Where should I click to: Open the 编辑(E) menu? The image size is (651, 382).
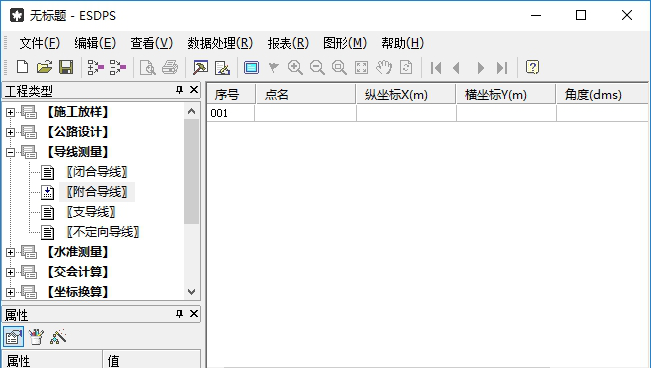point(95,43)
